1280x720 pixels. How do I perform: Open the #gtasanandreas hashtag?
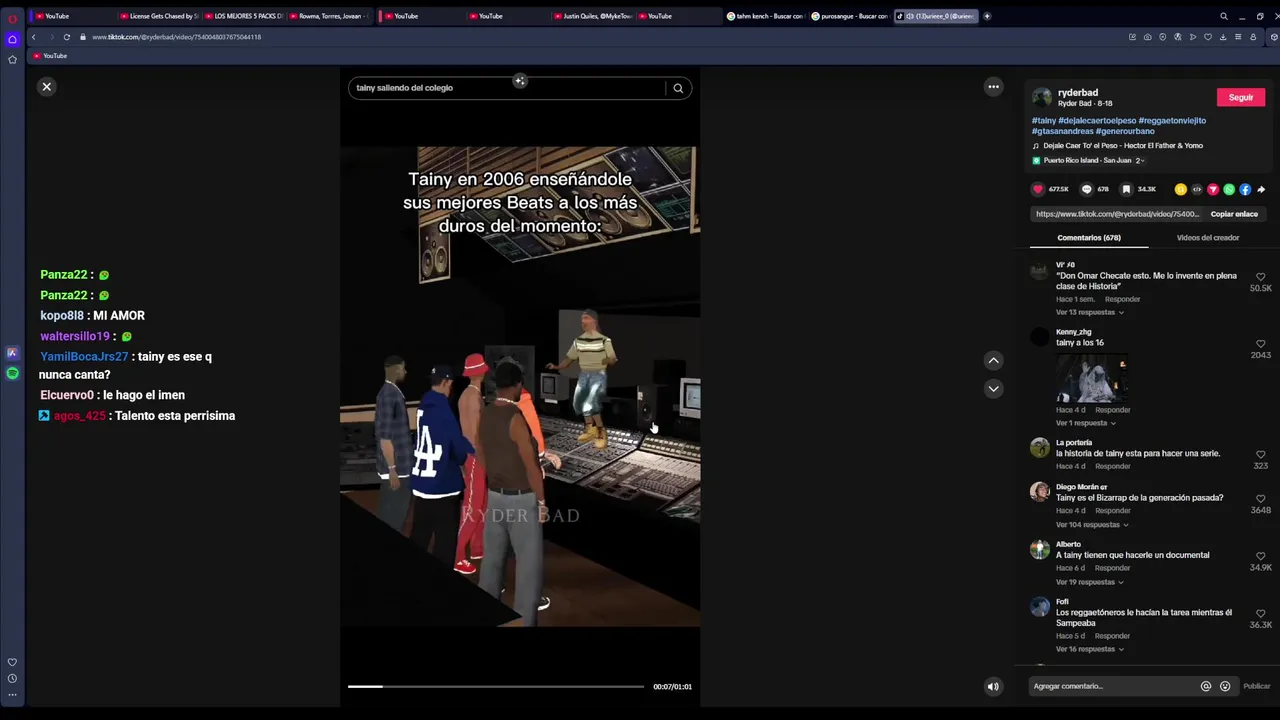(x=1062, y=131)
